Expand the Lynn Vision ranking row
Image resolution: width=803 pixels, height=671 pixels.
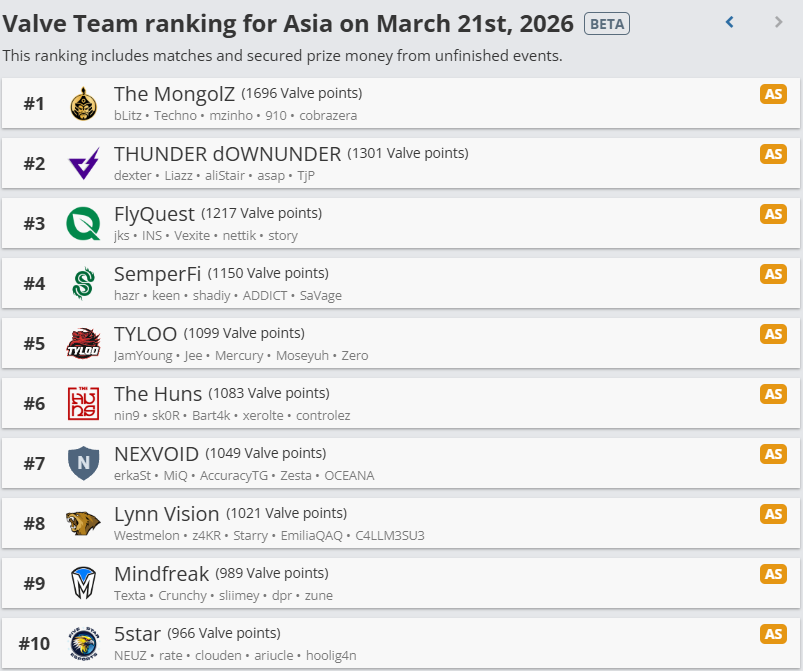[550, 523]
